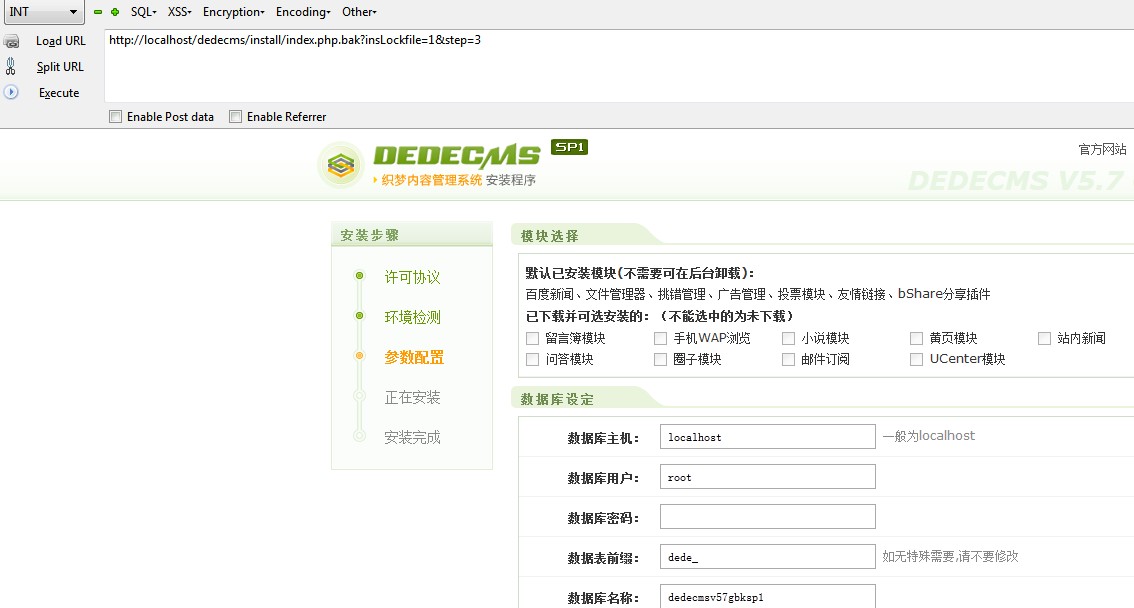Open the INT type dropdown
This screenshot has height=608, width=1134.
tap(43, 12)
